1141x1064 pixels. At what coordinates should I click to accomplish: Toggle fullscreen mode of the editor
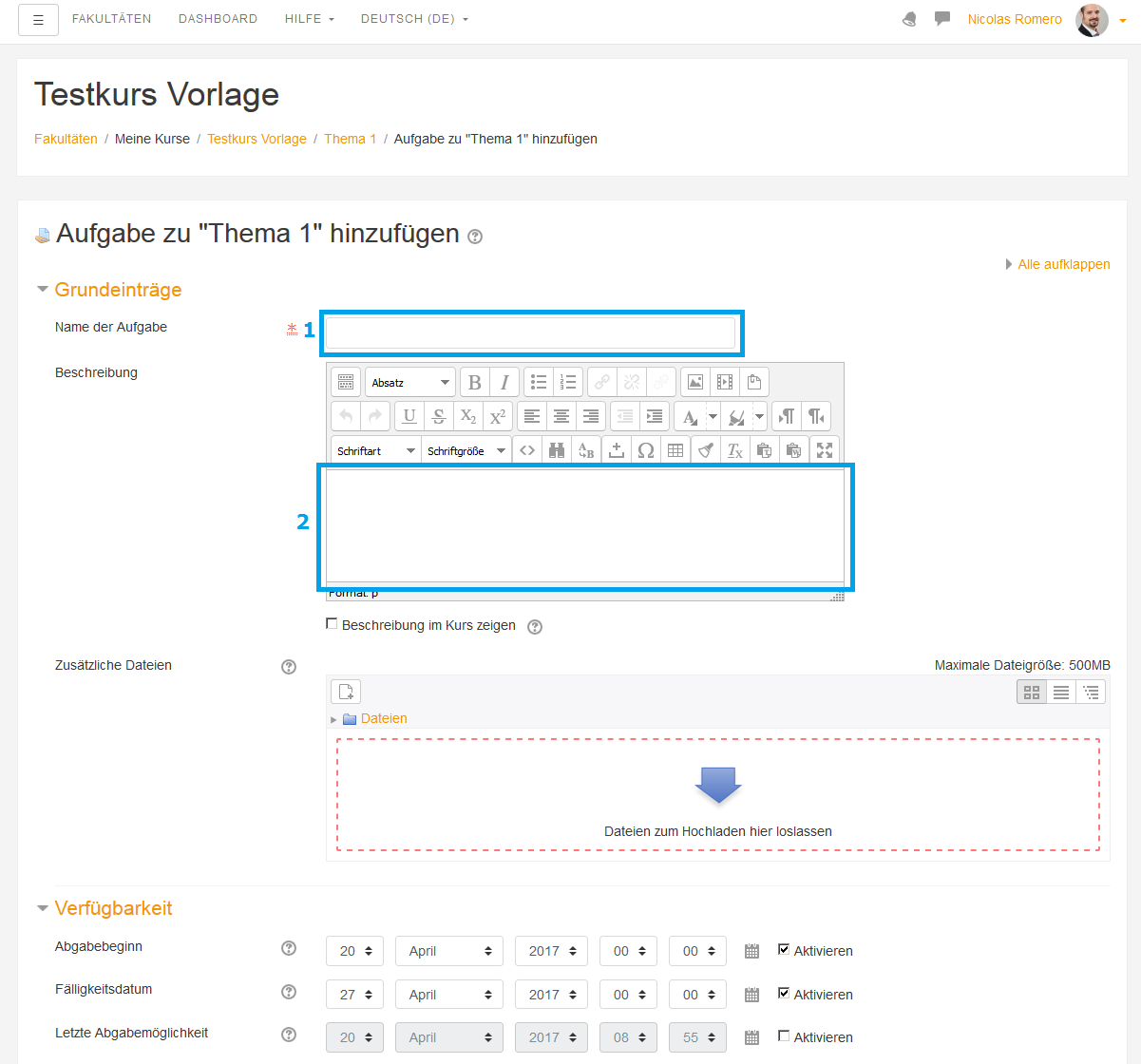point(825,451)
